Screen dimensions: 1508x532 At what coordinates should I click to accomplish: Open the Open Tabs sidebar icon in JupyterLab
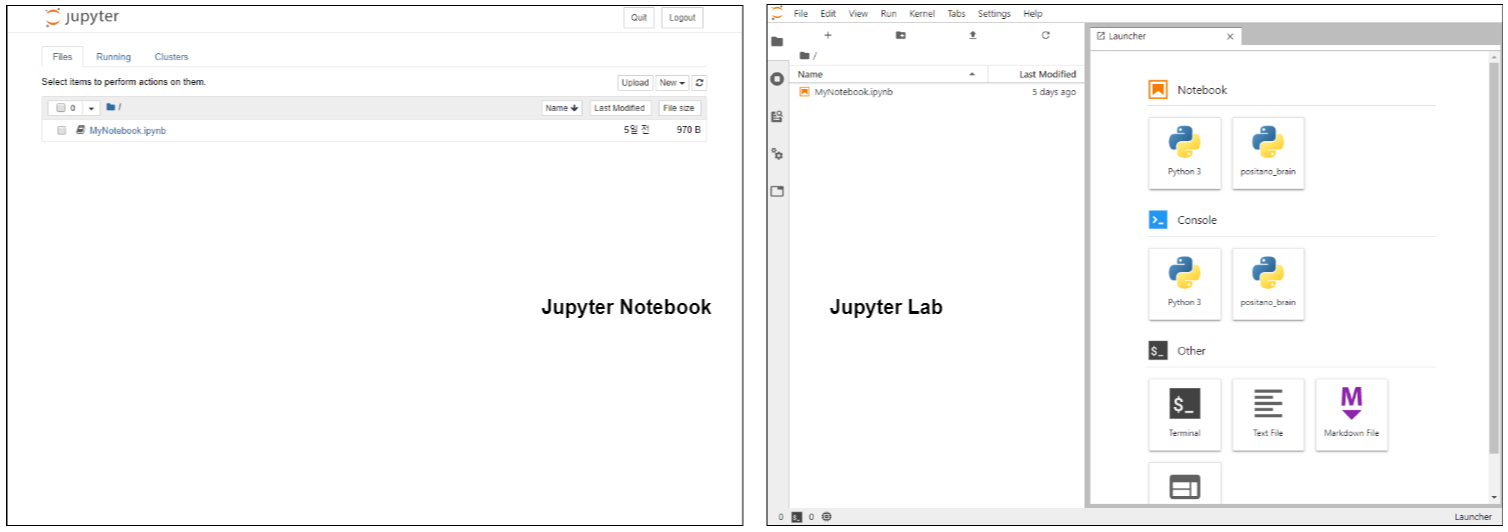point(777,191)
